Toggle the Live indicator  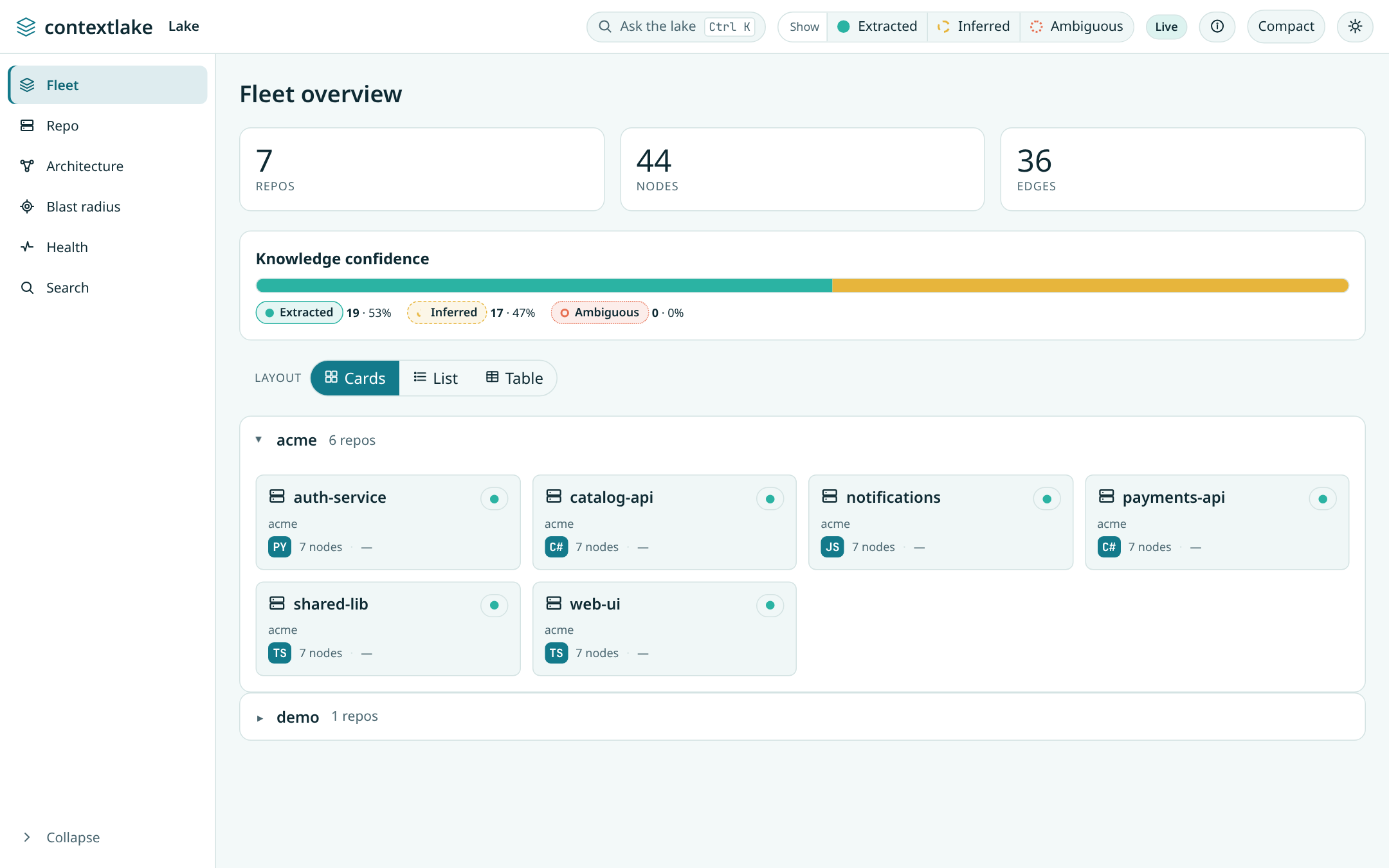point(1166,26)
